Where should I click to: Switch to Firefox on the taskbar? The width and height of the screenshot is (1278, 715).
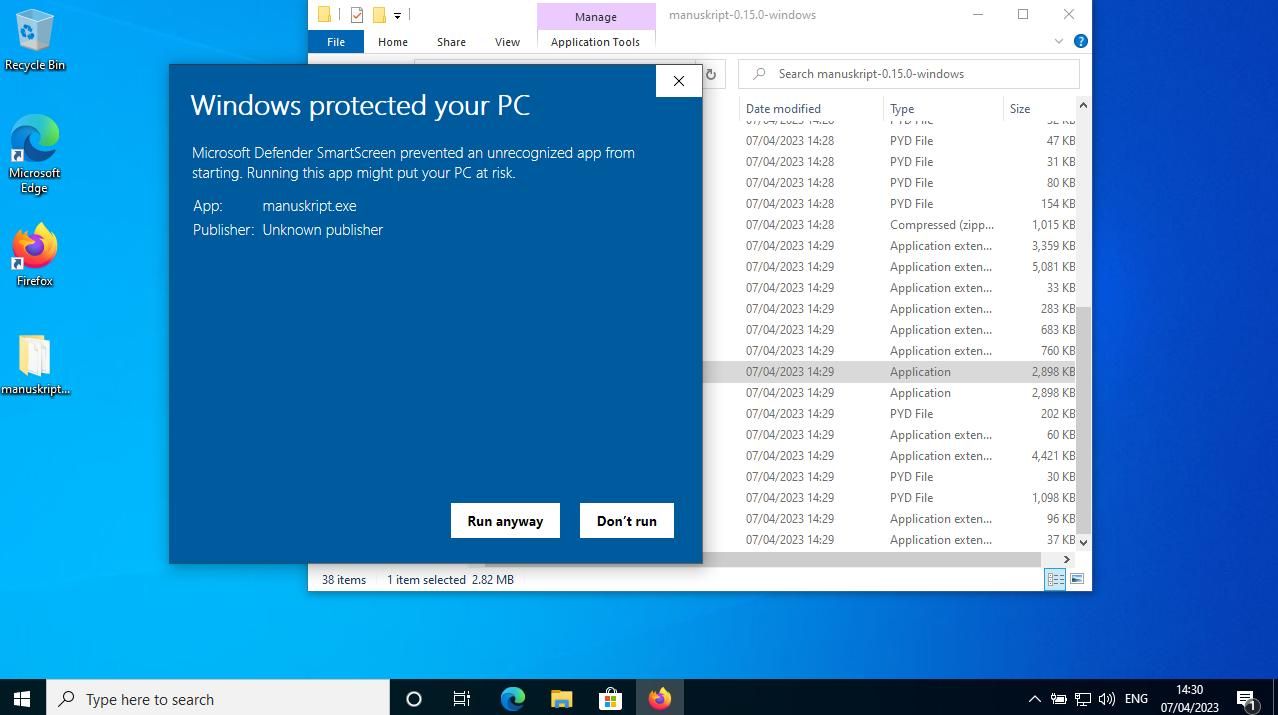pyautogui.click(x=659, y=699)
